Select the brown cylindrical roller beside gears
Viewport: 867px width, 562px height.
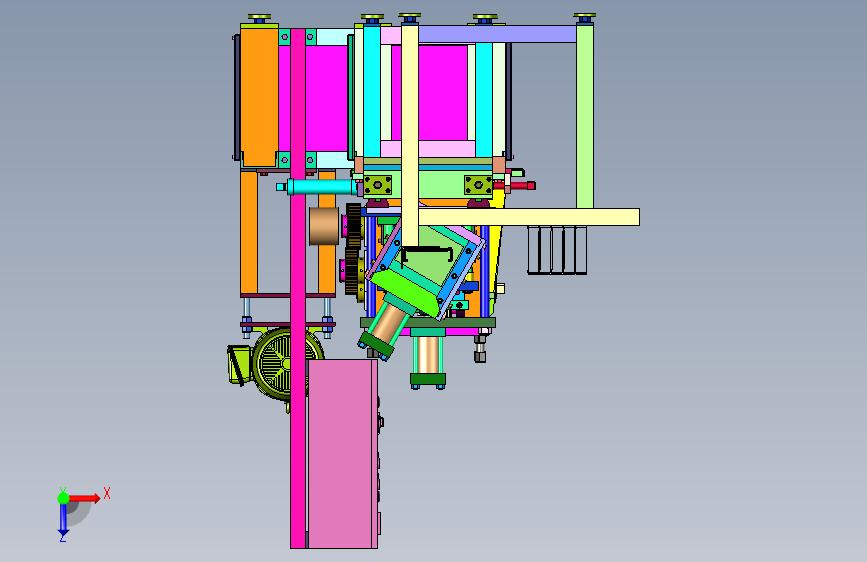point(324,226)
